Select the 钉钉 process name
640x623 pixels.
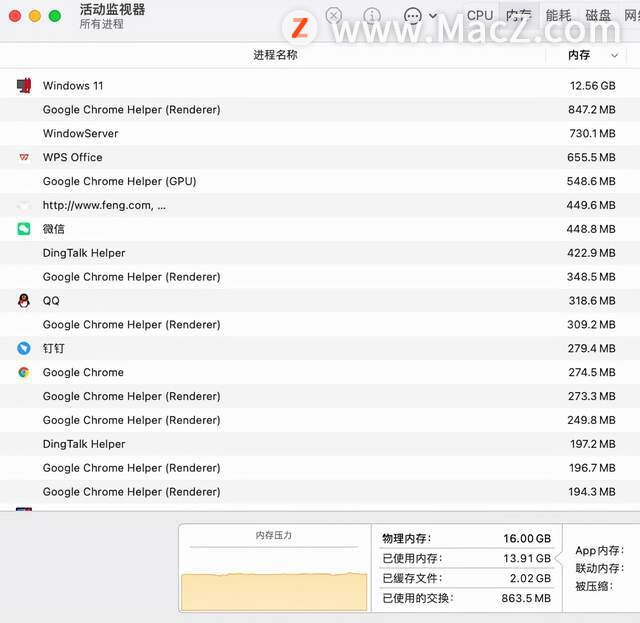53,348
